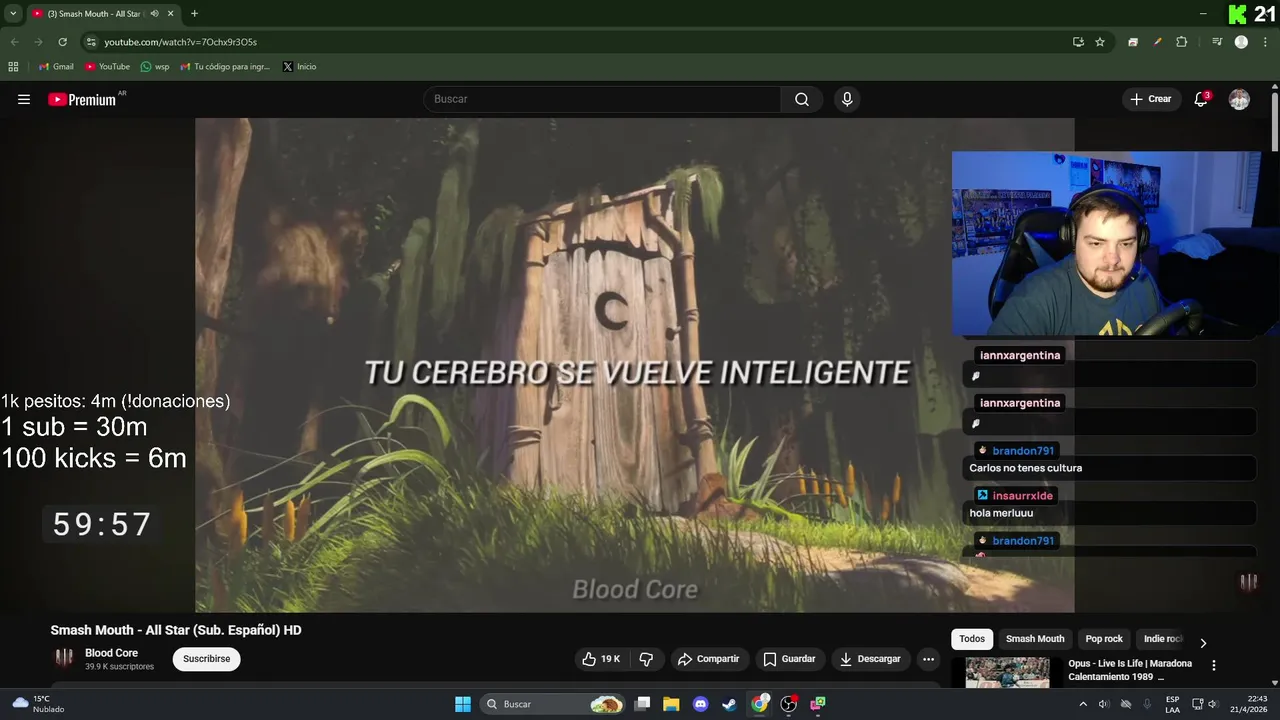Expand related chips with right chevron
This screenshot has height=720, width=1280.
(x=1203, y=642)
